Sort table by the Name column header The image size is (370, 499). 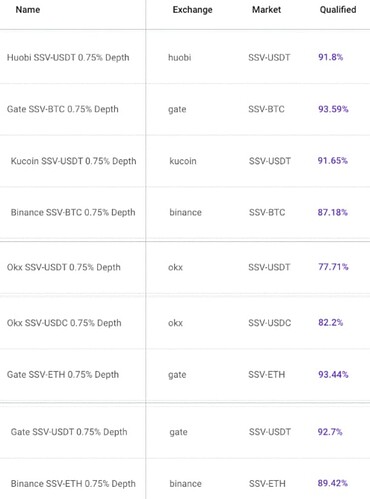[28, 10]
